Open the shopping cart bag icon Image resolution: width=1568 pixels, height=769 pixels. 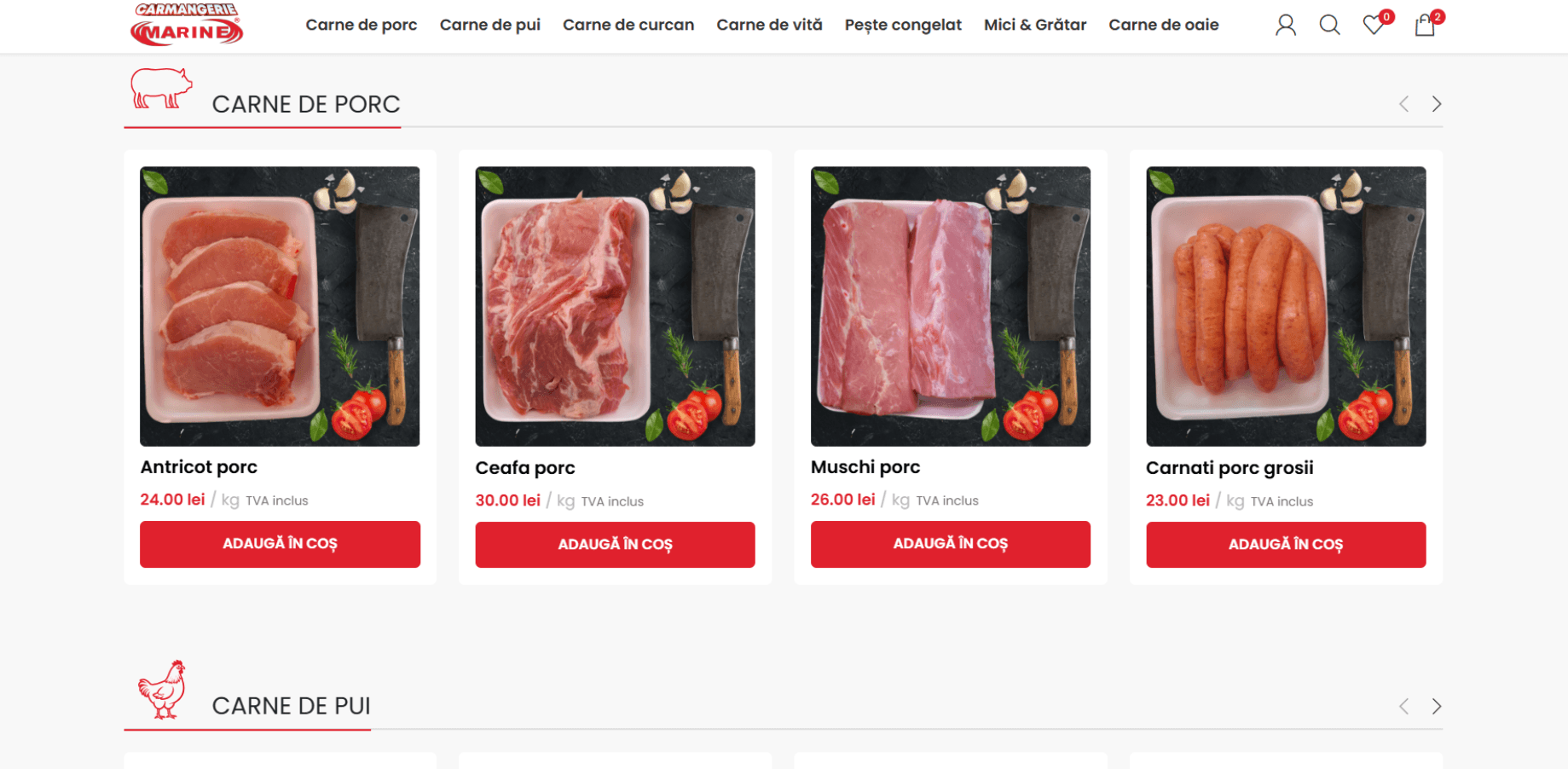point(1425,26)
